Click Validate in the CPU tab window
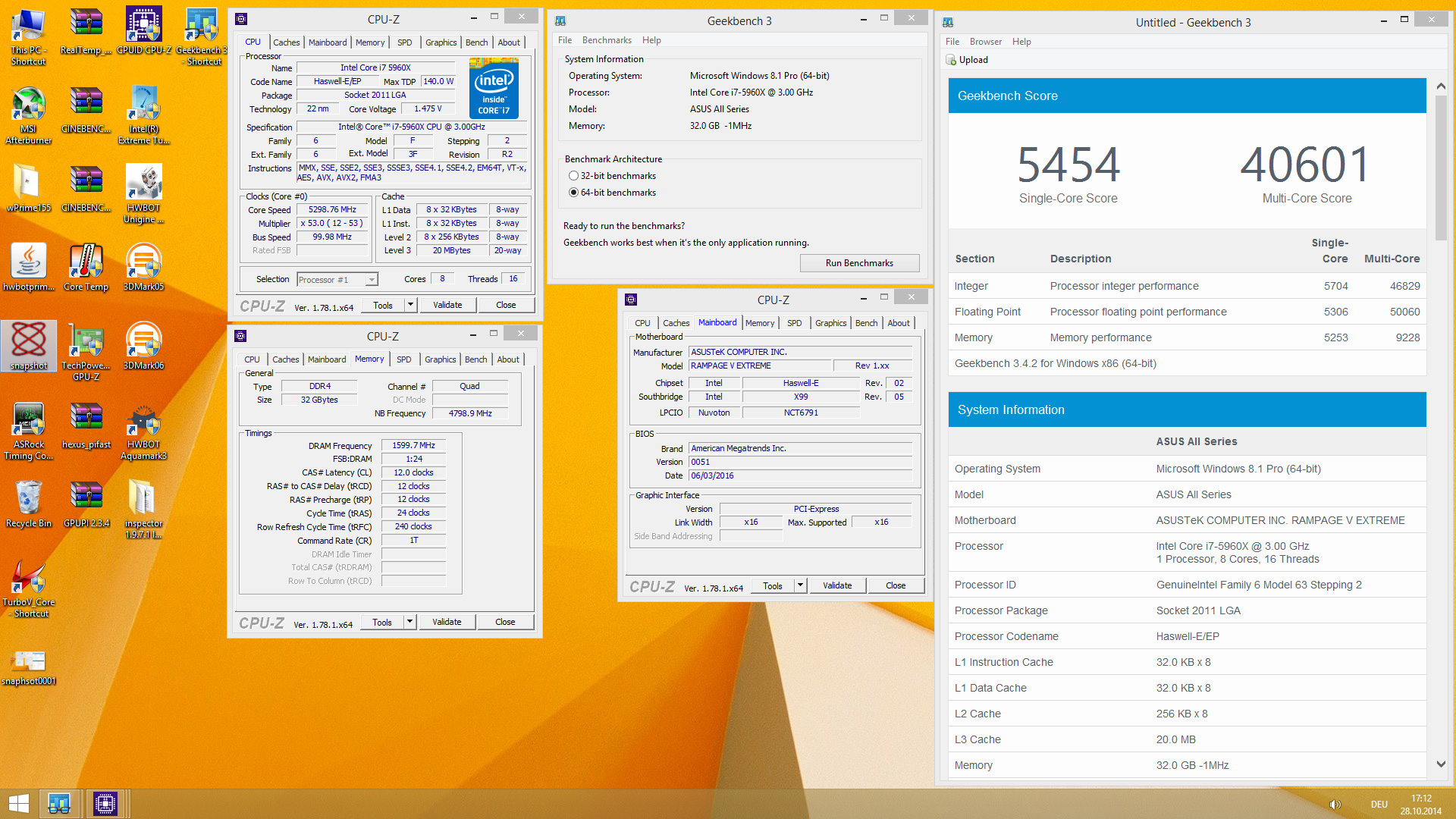This screenshot has height=819, width=1456. [x=447, y=305]
